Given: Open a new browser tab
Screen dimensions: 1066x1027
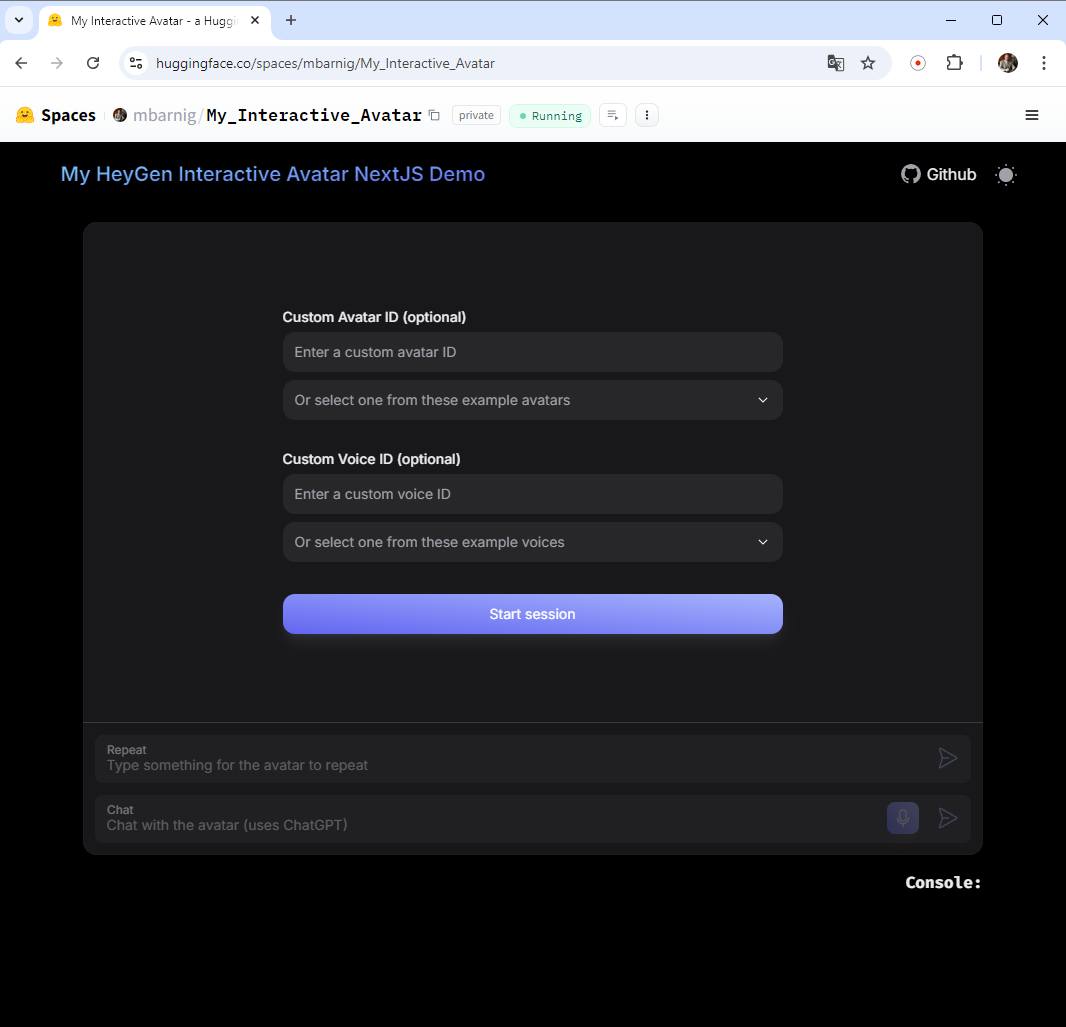Looking at the screenshot, I should coord(291,20).
